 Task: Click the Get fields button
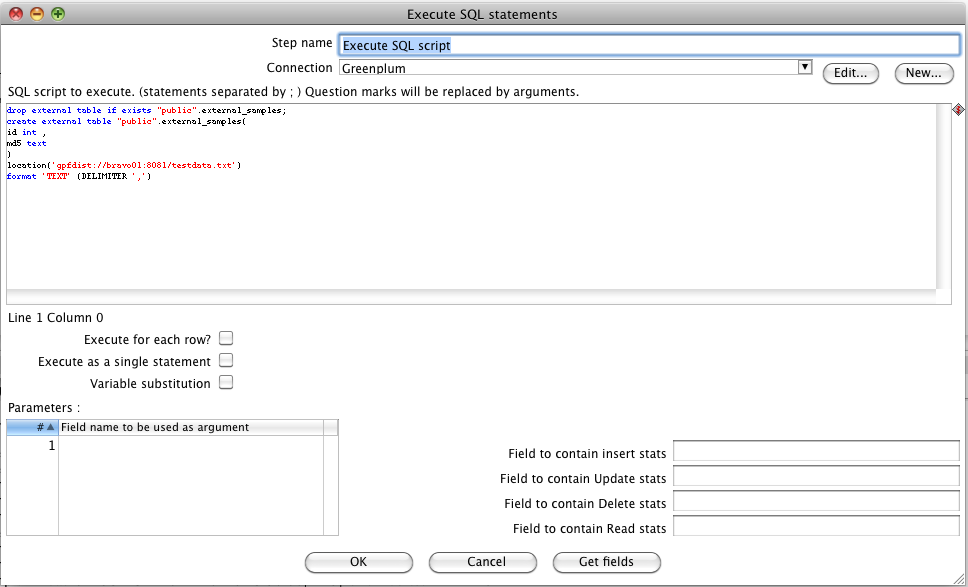tap(606, 562)
